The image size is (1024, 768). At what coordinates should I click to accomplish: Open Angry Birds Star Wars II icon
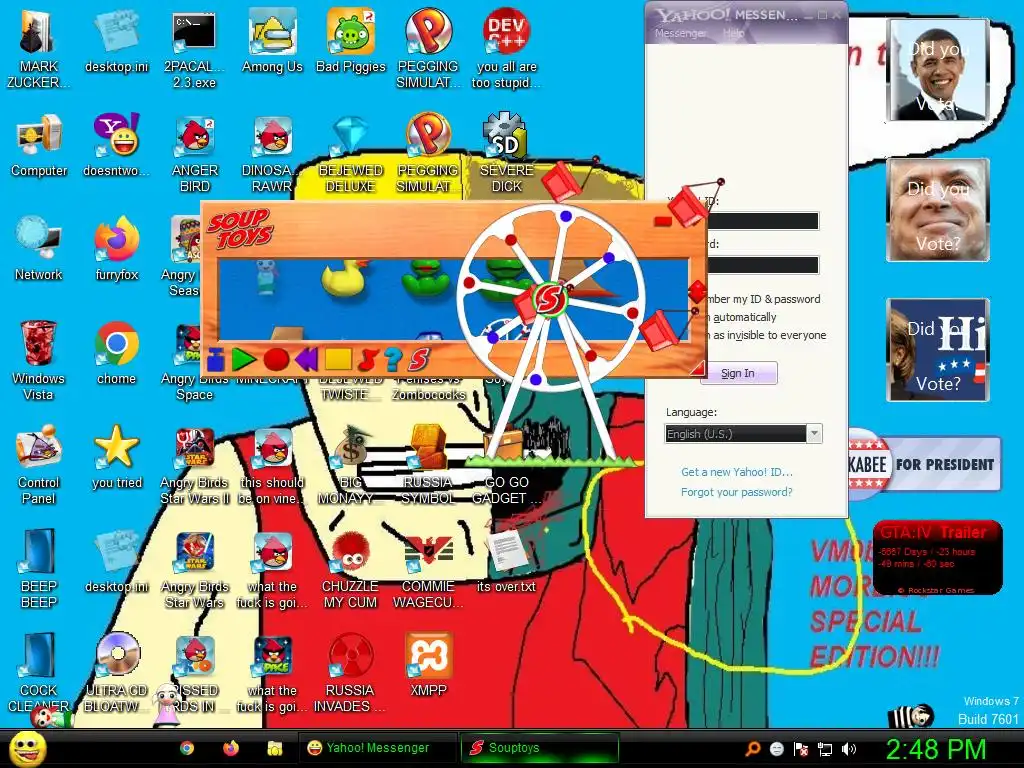pyautogui.click(x=194, y=465)
